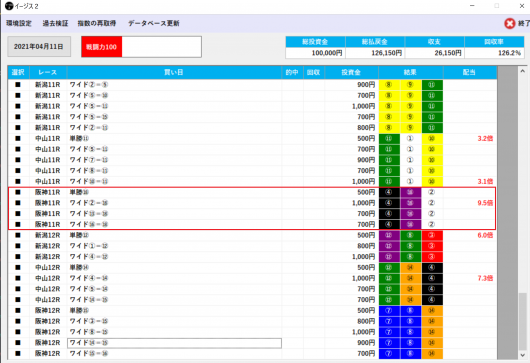Viewport: 530px width, 363px height.
Task: Click the 900円 amount in 中山11R row
Action: [366, 160]
